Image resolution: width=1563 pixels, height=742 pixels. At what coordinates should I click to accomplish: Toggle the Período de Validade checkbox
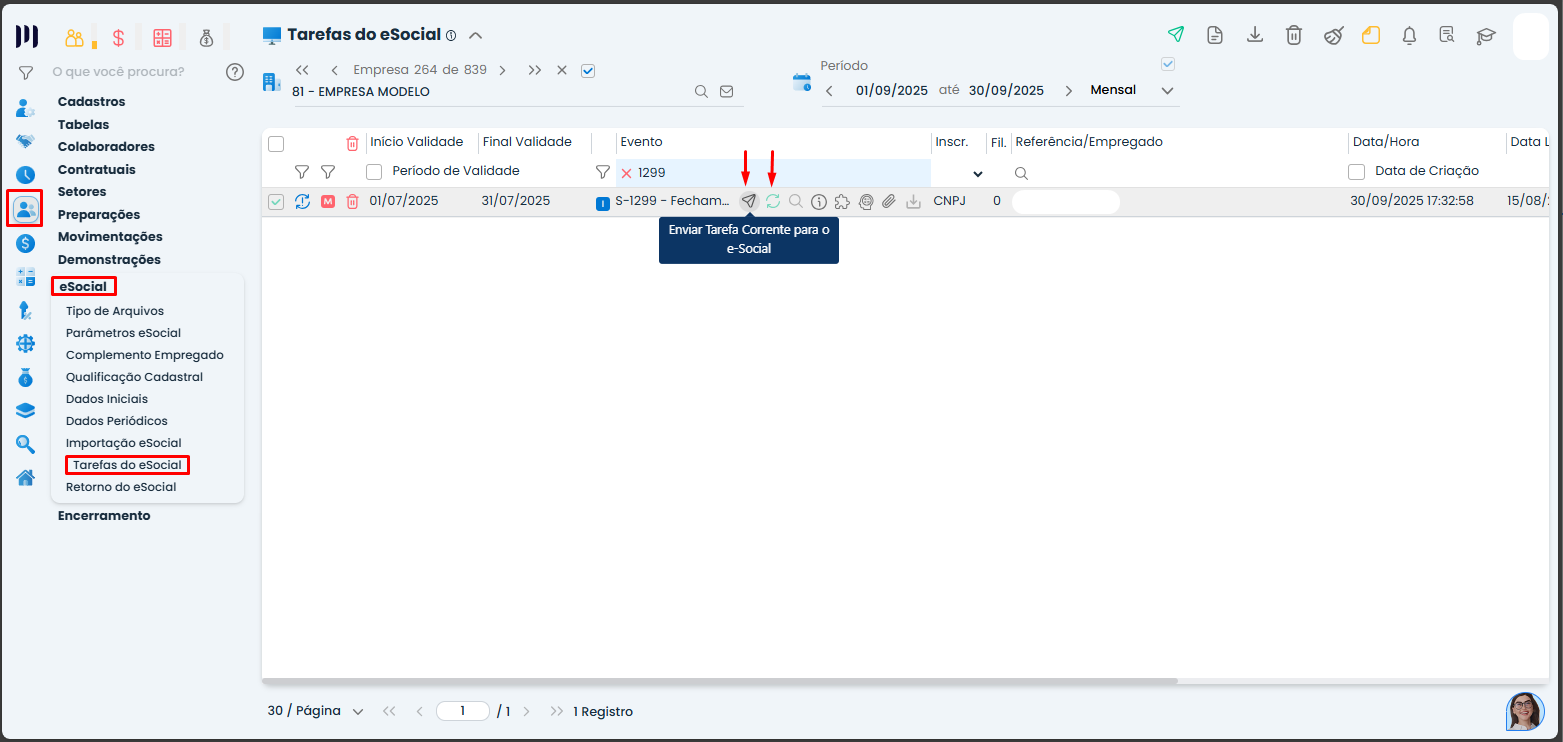tap(374, 172)
